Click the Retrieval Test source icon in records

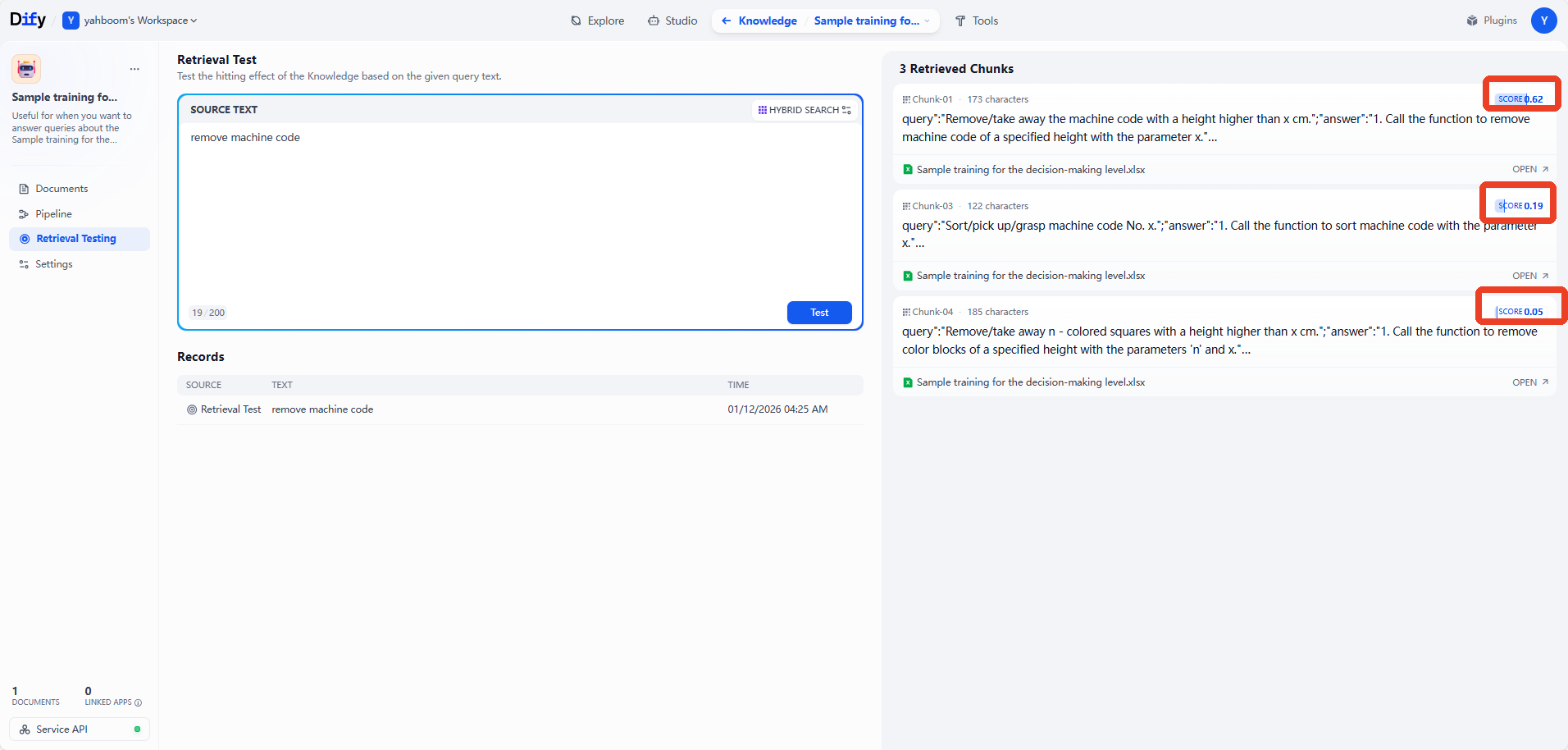click(x=192, y=409)
